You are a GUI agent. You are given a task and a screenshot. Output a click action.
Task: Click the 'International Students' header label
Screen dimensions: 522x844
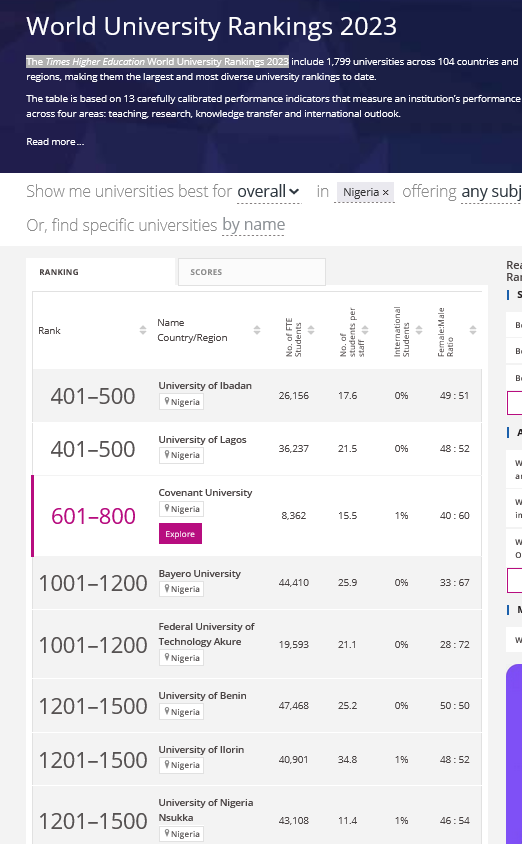(x=401, y=332)
